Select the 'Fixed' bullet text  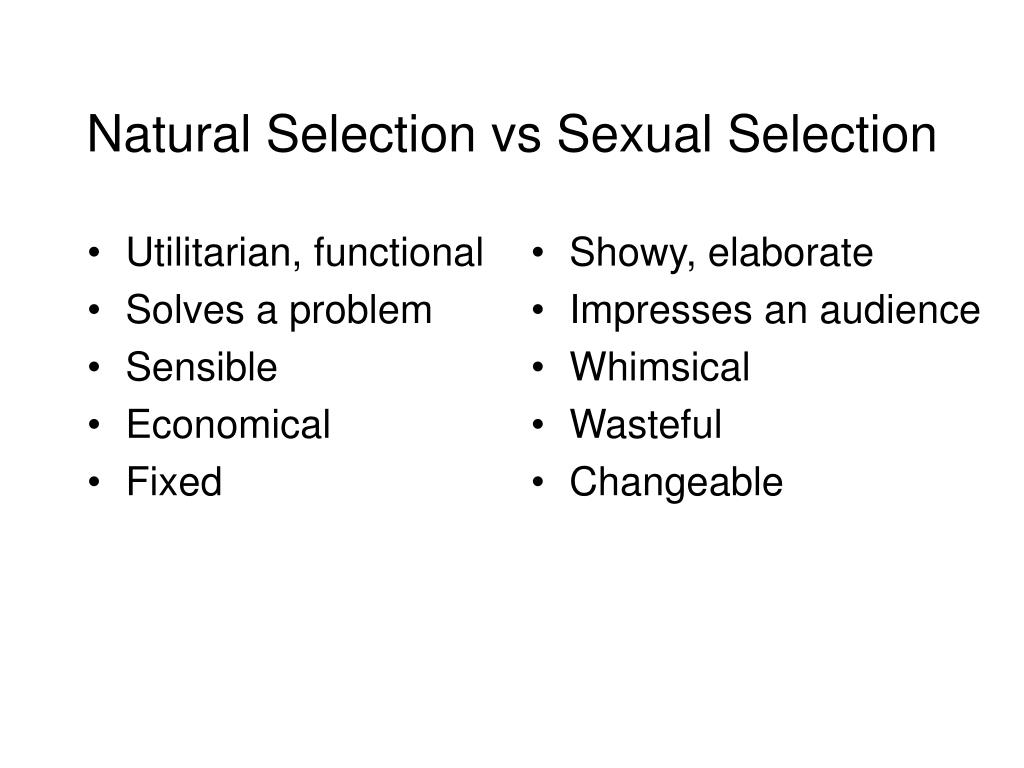click(x=174, y=482)
